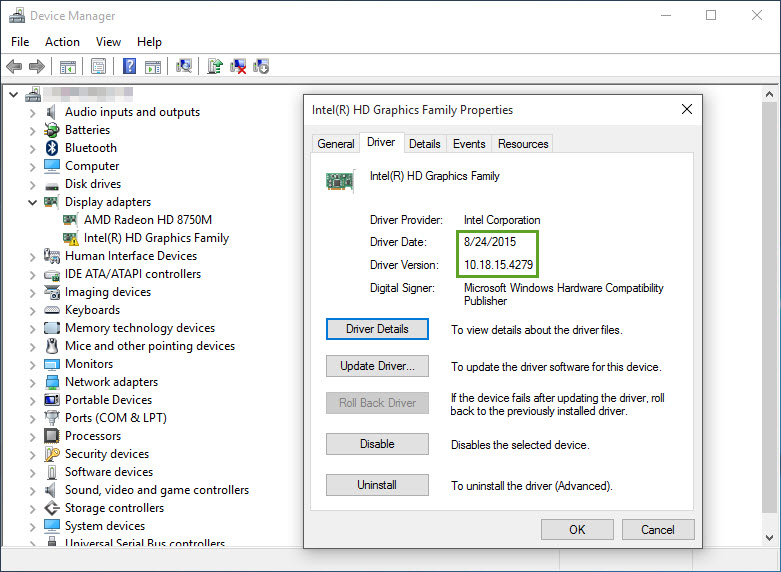This screenshot has height=572, width=781.
Task: Expand the Monitors node
Action: click(33, 364)
